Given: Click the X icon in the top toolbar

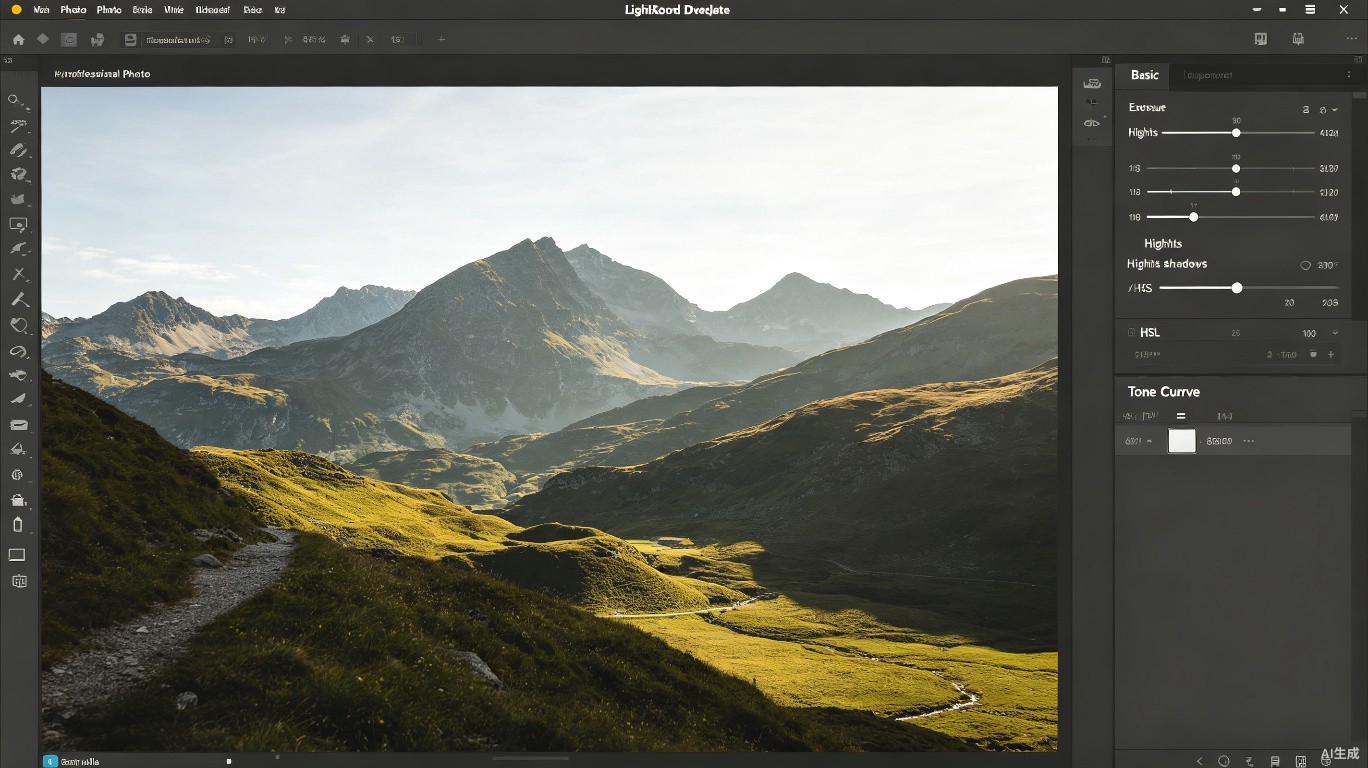Looking at the screenshot, I should point(370,40).
